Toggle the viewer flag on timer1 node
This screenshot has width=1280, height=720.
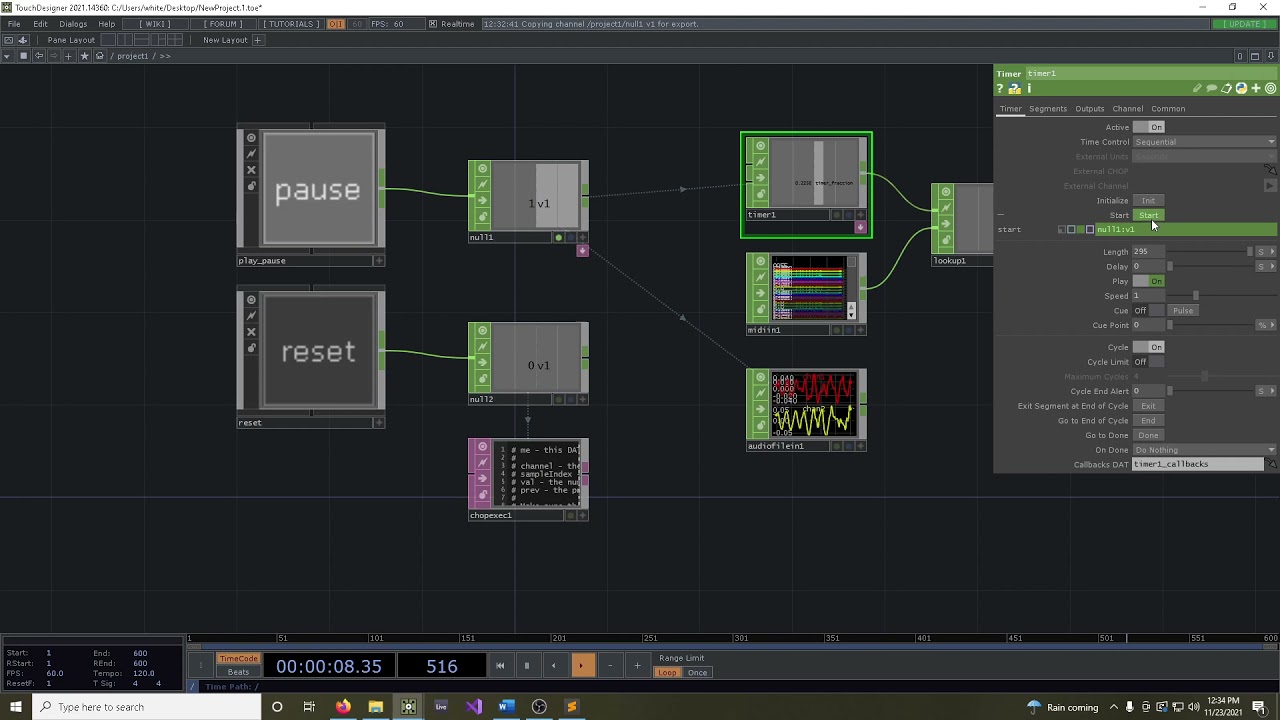tap(760, 146)
